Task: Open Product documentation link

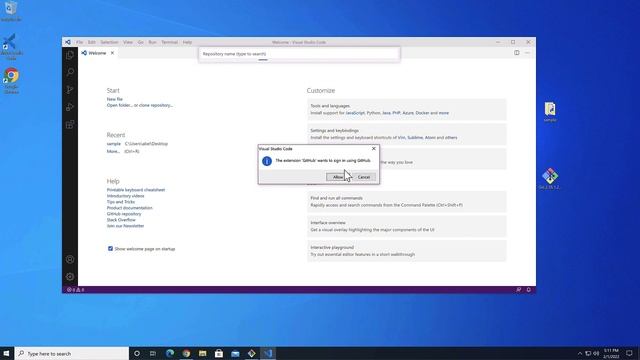Action: [x=129, y=208]
